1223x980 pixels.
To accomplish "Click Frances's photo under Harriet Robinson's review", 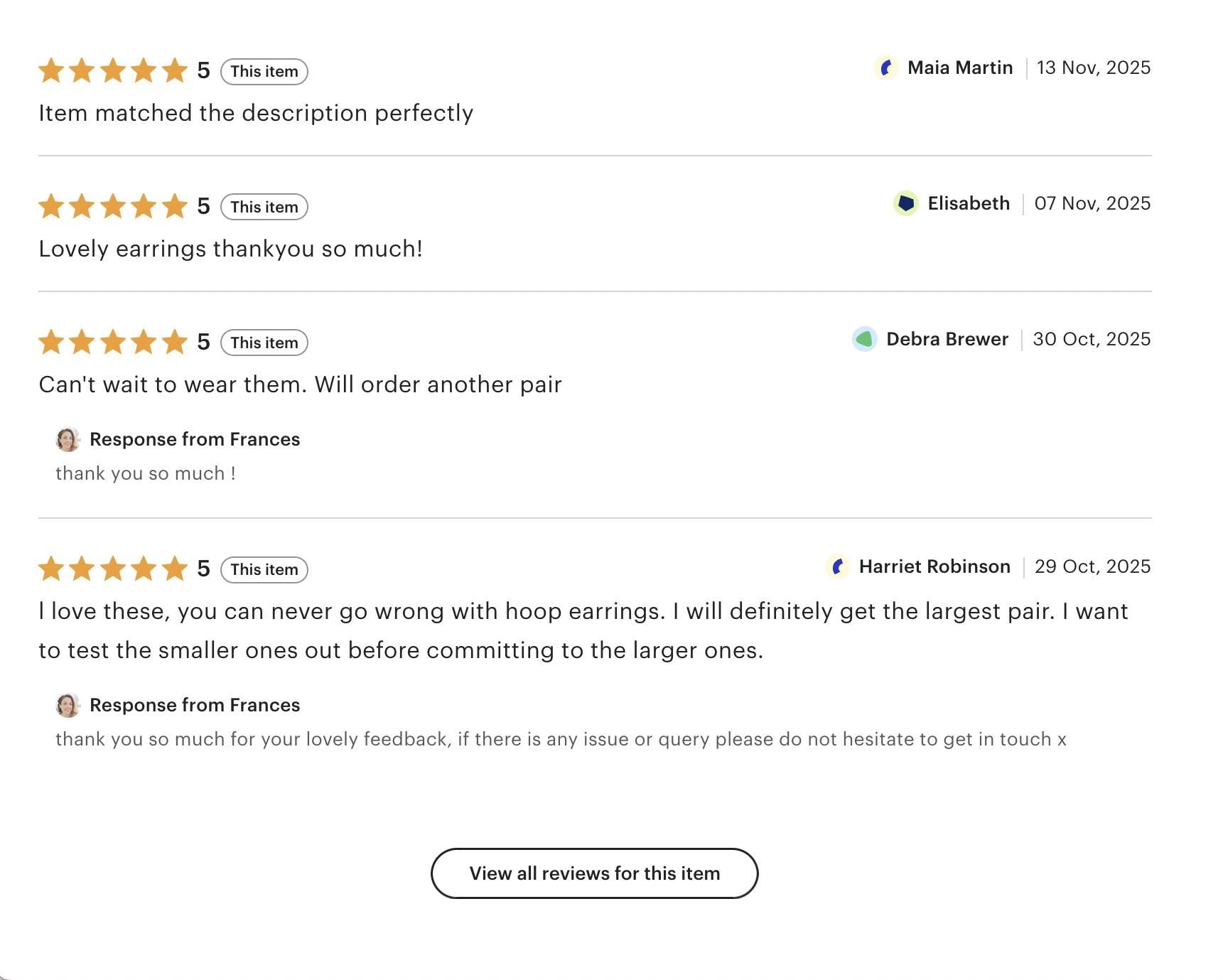I will click(x=68, y=706).
